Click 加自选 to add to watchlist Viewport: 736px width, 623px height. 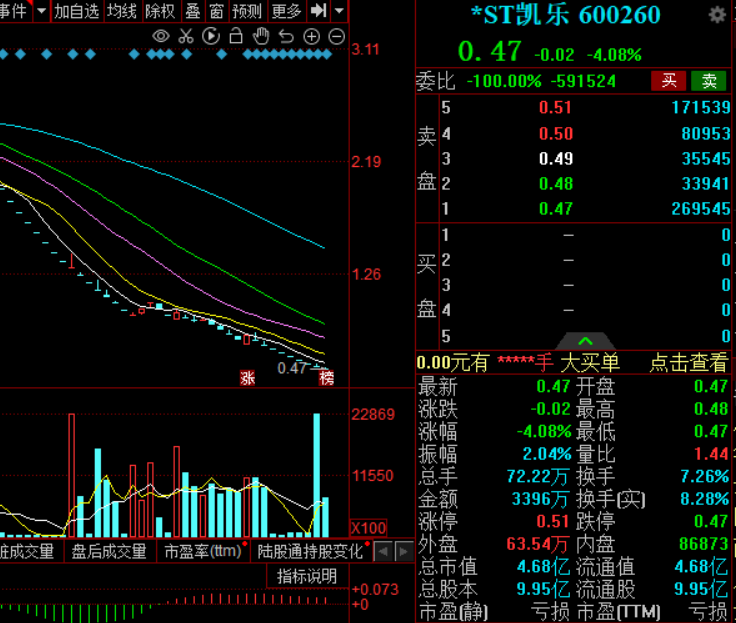coord(77,11)
